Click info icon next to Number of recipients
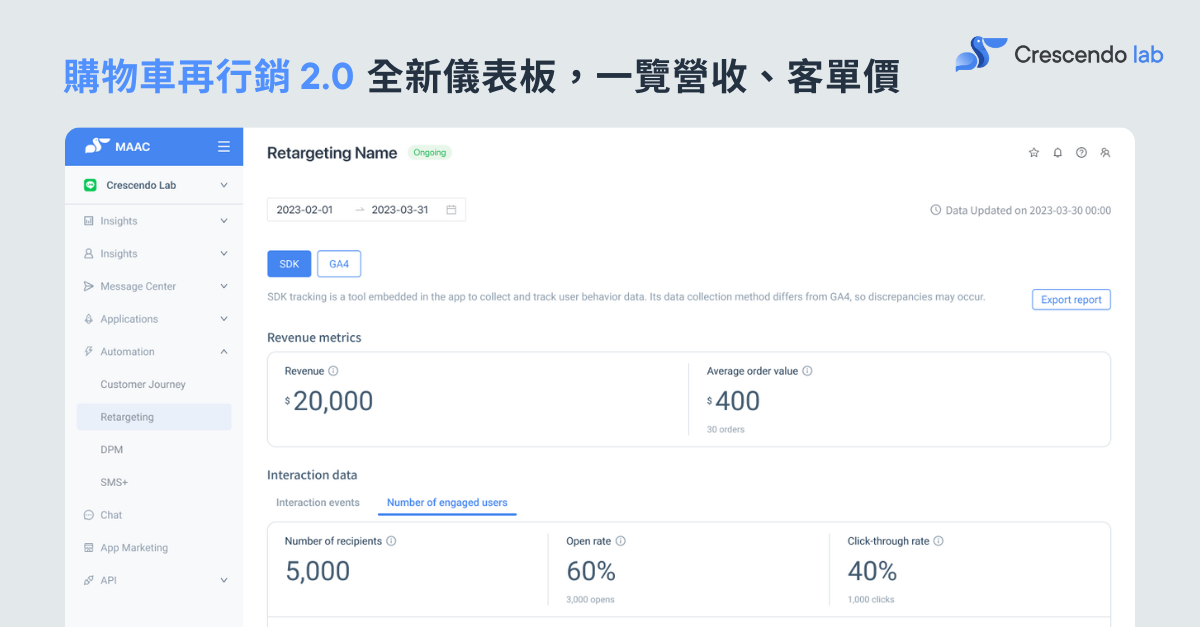Image resolution: width=1200 pixels, height=627 pixels. [391, 541]
